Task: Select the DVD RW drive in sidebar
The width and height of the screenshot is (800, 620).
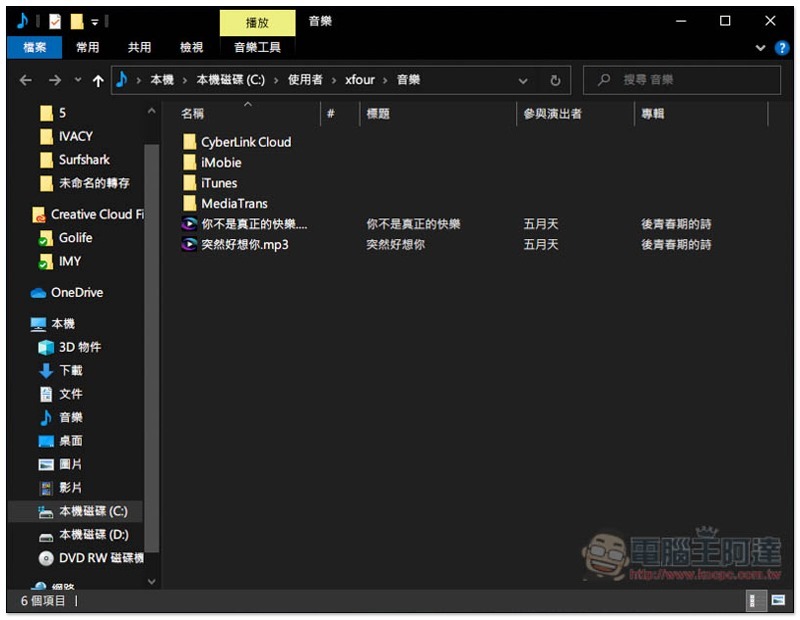Action: [x=91, y=558]
